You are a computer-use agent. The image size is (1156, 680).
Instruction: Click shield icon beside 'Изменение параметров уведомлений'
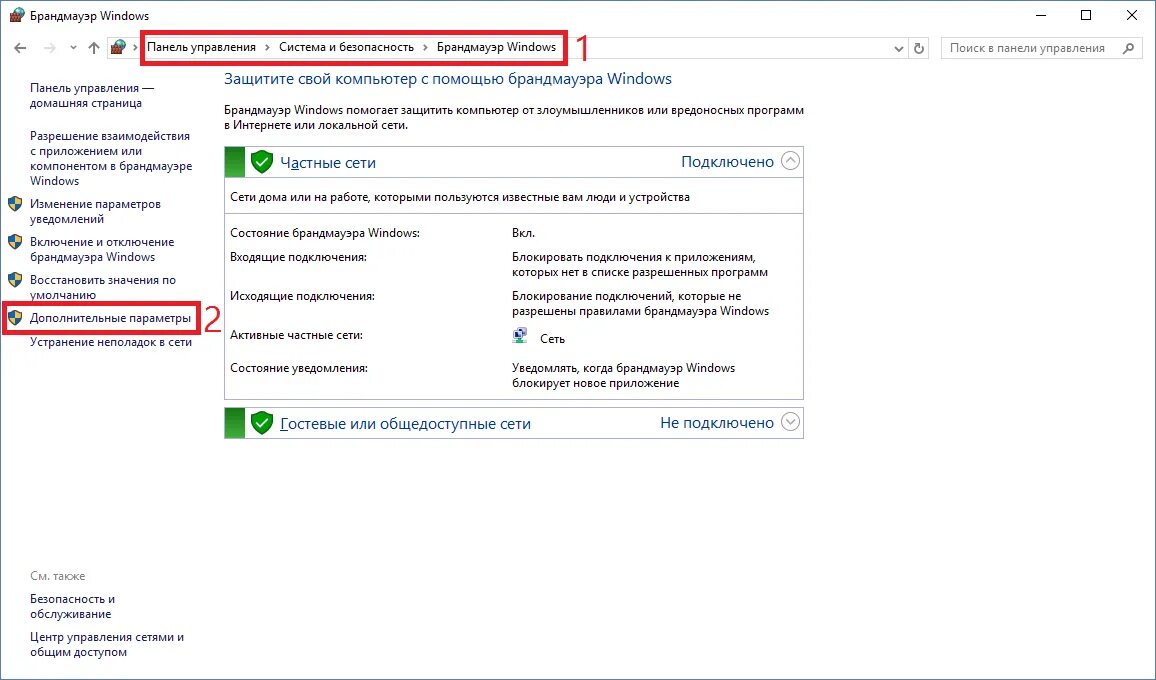pos(15,204)
